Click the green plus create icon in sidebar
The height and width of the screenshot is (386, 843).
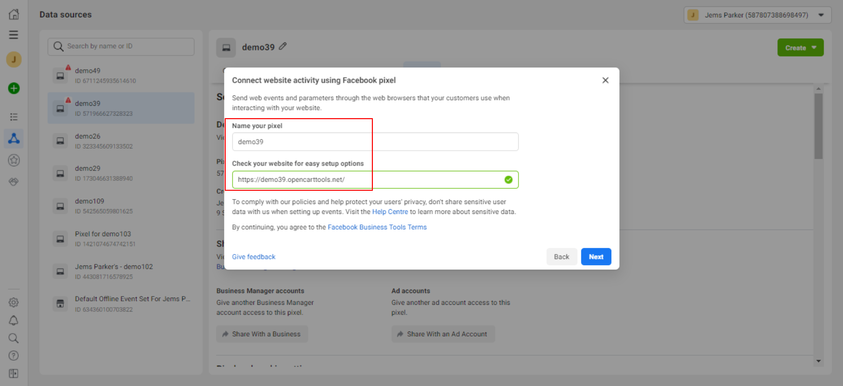click(14, 88)
